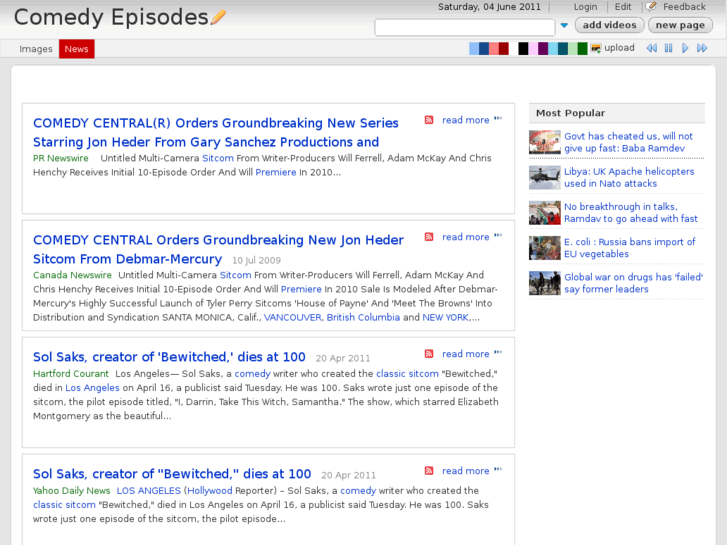Viewport: 727px width, 545px height.
Task: Click arrows icon after read more in Hartford Courant article
Action: click(498, 353)
